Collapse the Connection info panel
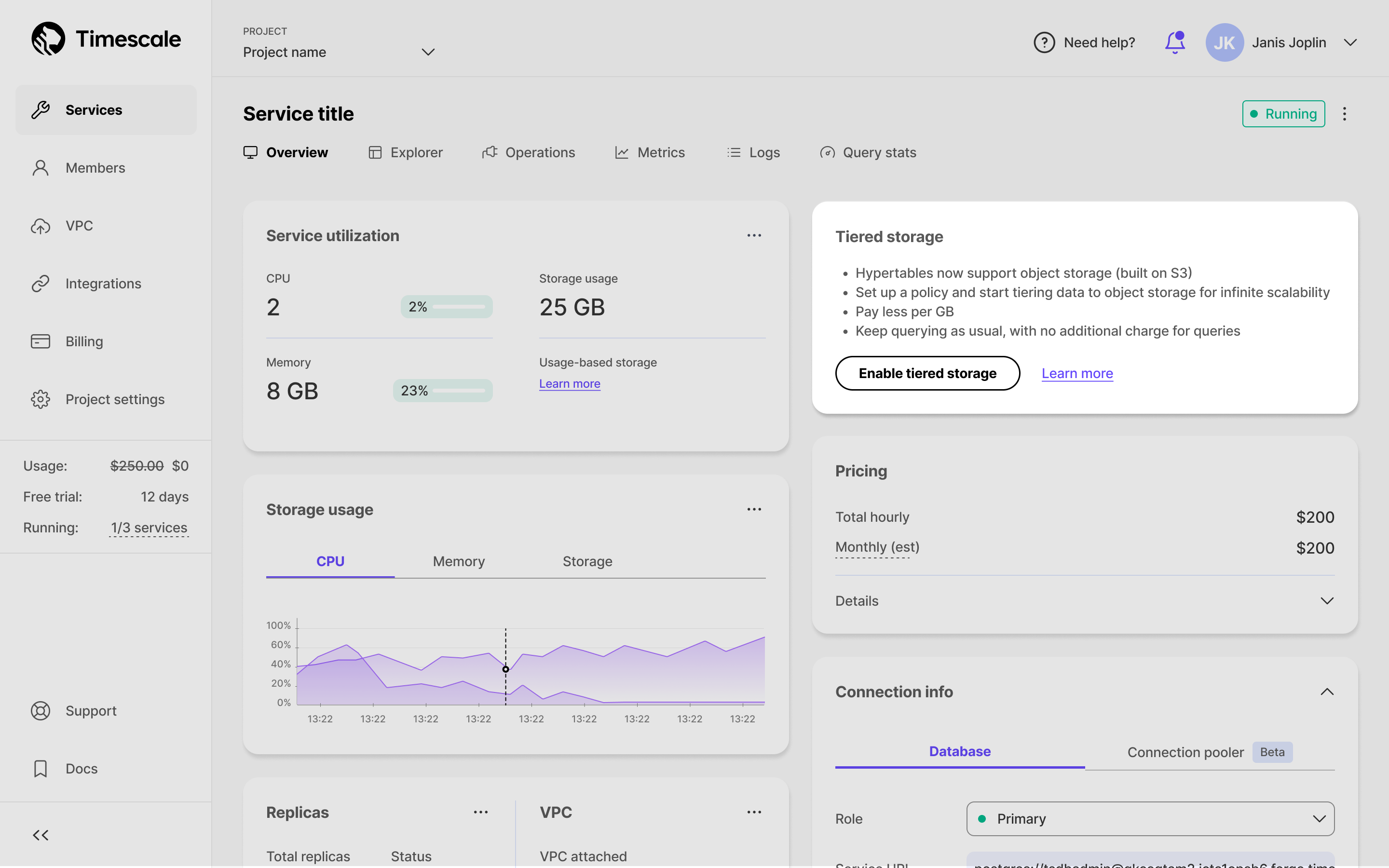Image resolution: width=1389 pixels, height=868 pixels. 1326,692
